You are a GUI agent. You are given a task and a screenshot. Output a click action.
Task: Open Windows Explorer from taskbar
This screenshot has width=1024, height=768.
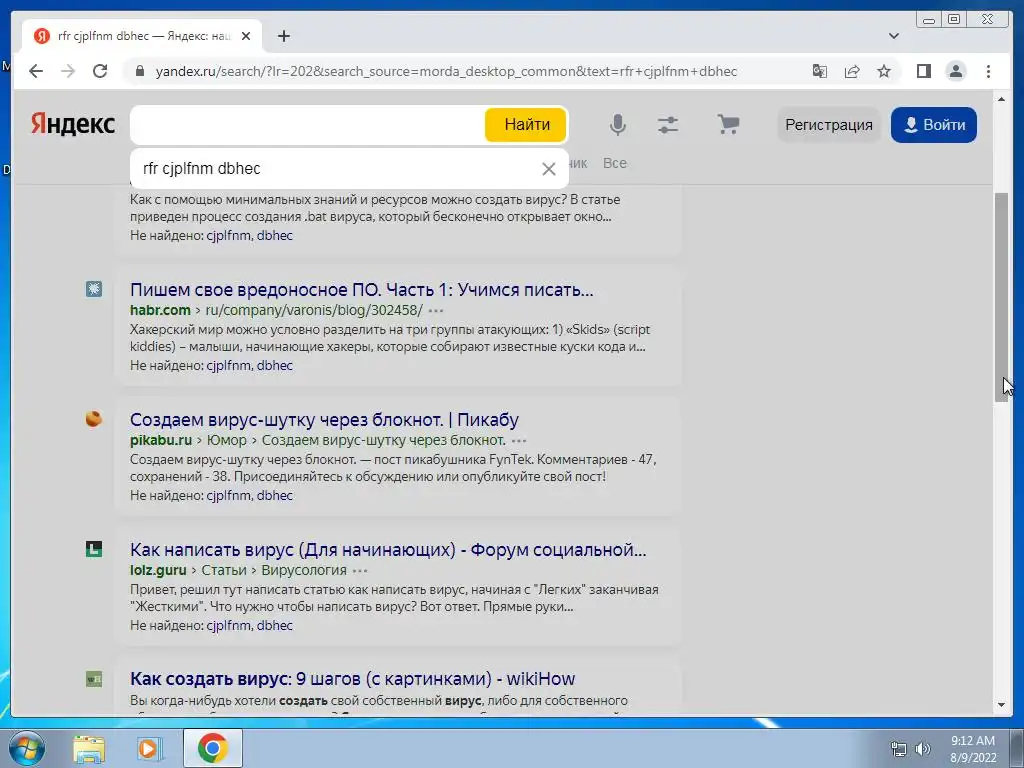(x=89, y=748)
